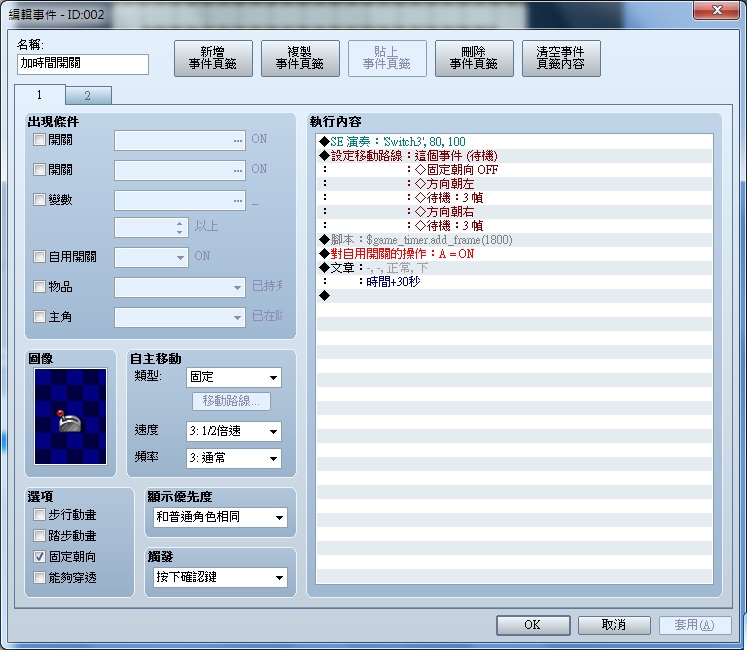Click the 刪除事件頁簽 button
The height and width of the screenshot is (650, 747).
click(x=474, y=58)
